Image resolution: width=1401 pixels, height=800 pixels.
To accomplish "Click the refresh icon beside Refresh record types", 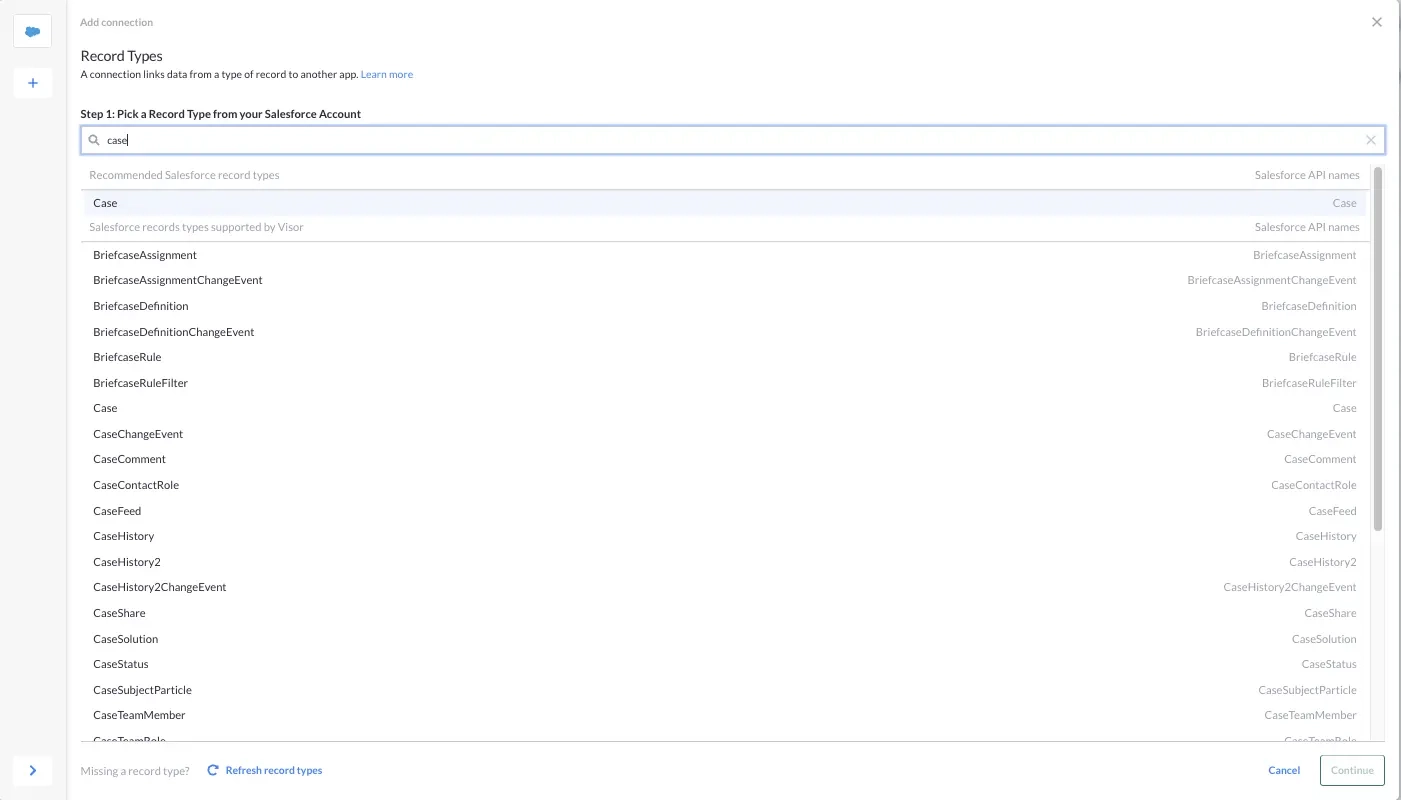I will pyautogui.click(x=213, y=770).
